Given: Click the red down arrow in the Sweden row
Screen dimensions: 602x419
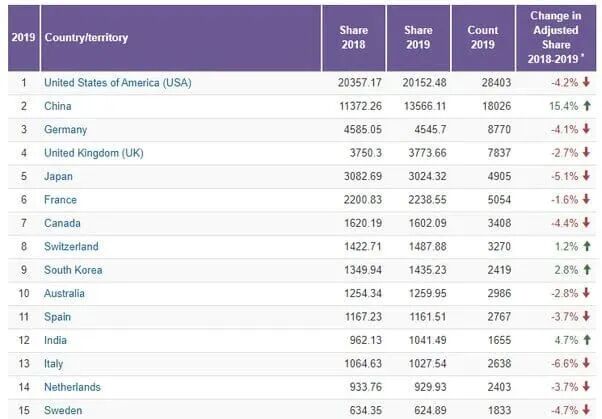Looking at the screenshot, I should pos(586,409).
